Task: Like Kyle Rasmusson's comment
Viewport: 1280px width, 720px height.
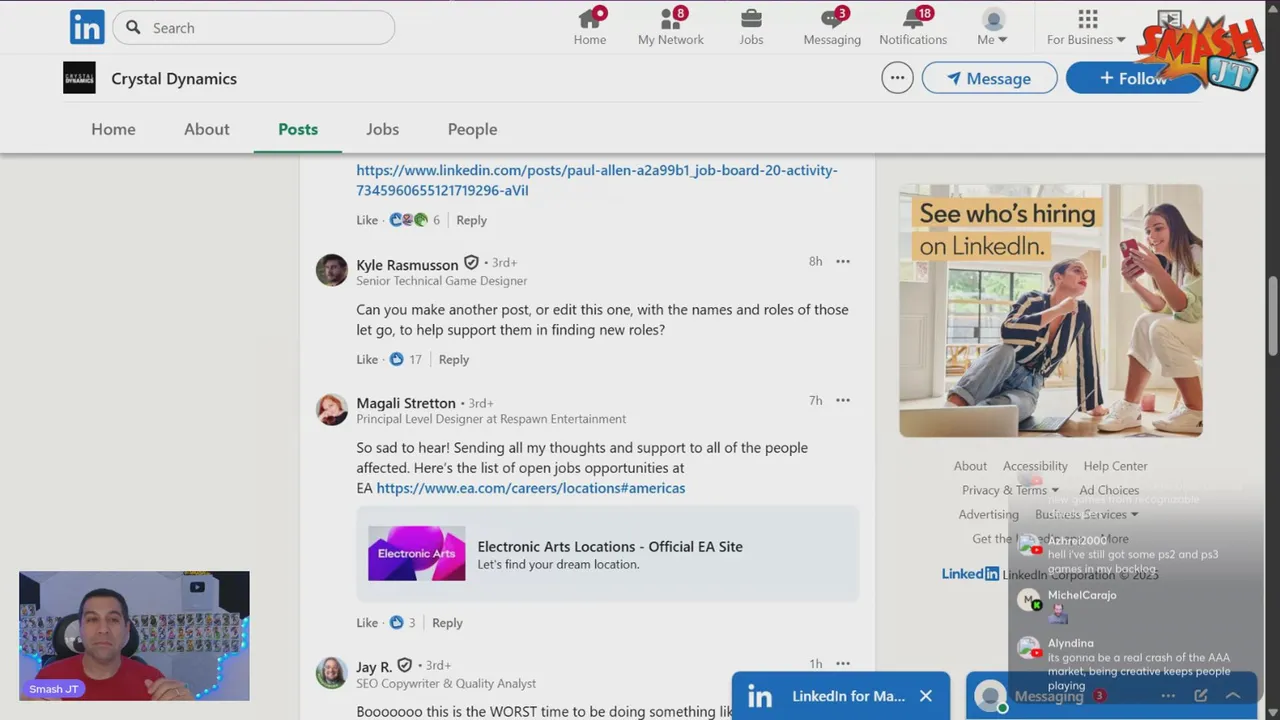Action: 367,359
